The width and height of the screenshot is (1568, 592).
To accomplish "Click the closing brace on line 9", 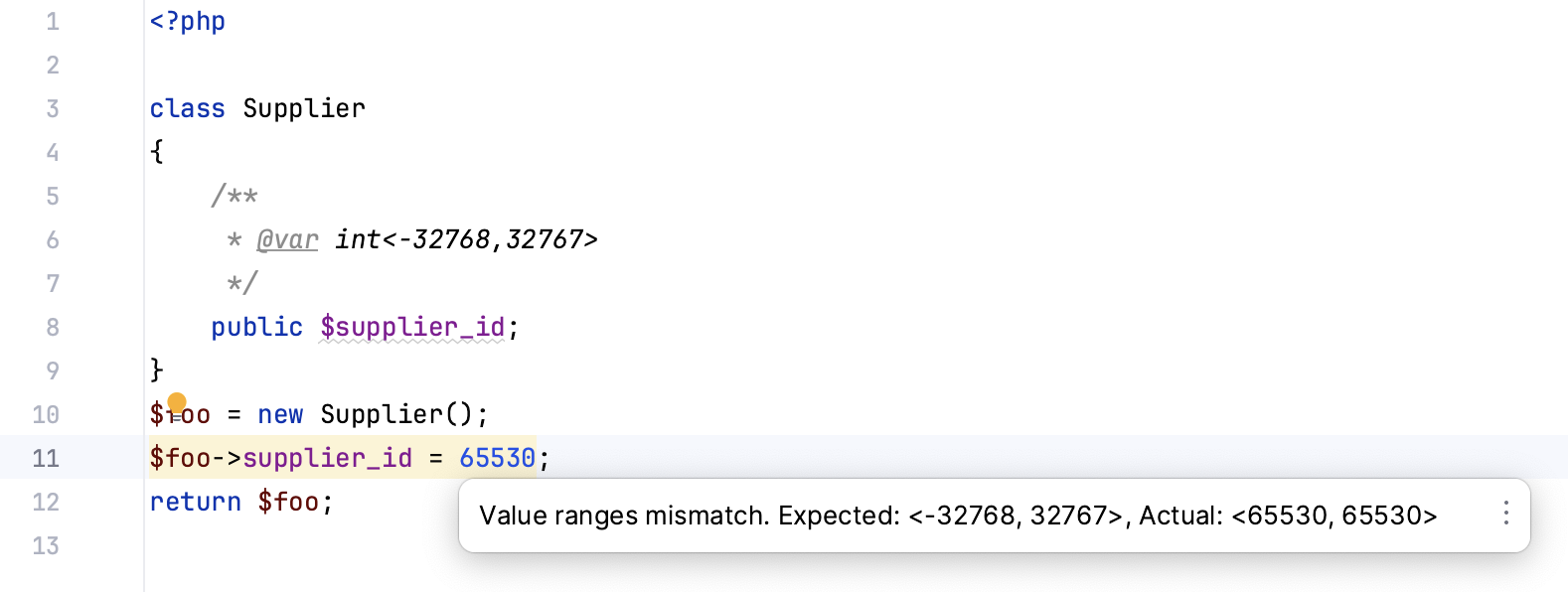I will click(155, 370).
